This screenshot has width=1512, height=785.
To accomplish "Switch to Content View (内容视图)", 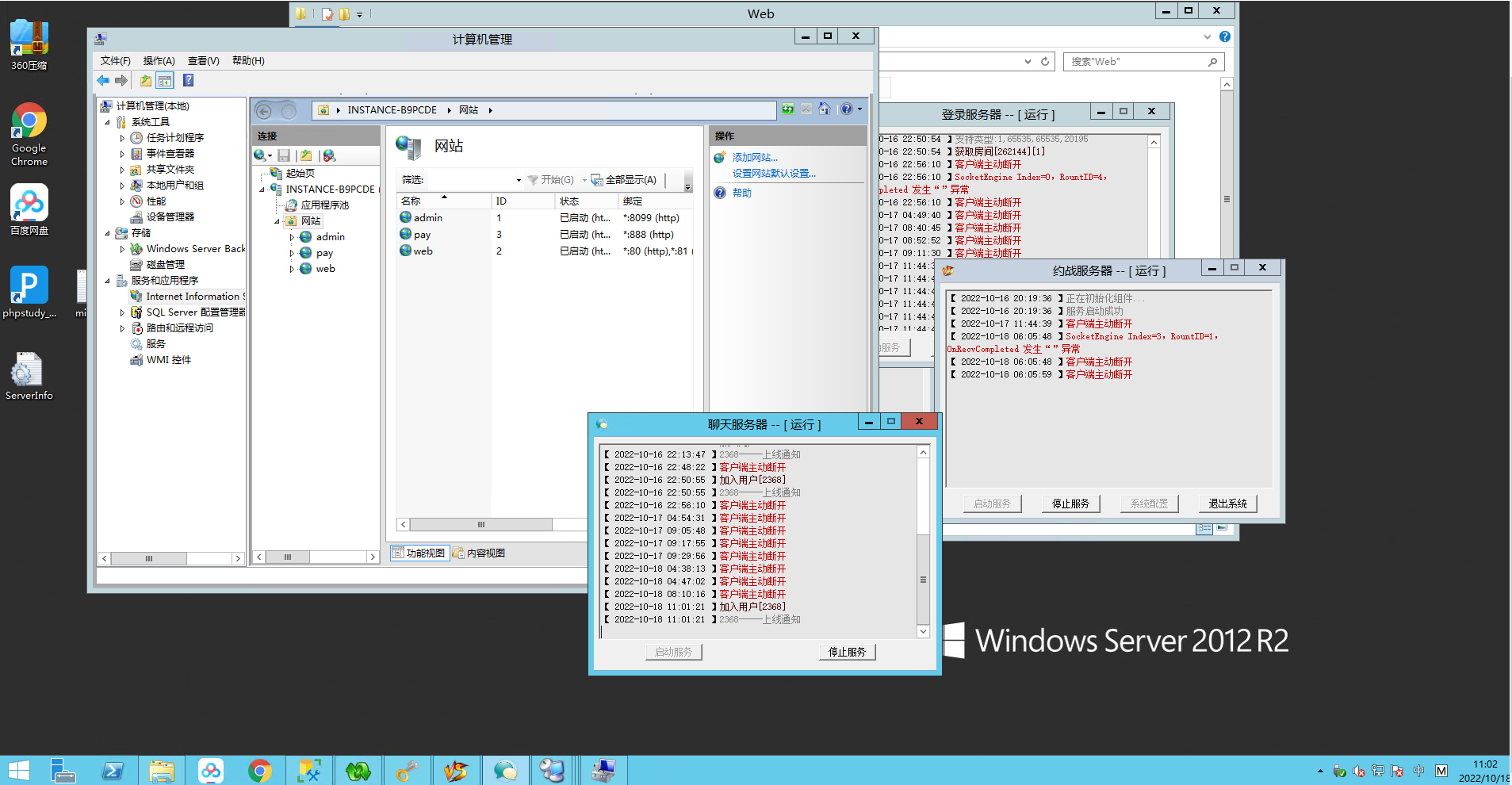I will [x=479, y=553].
